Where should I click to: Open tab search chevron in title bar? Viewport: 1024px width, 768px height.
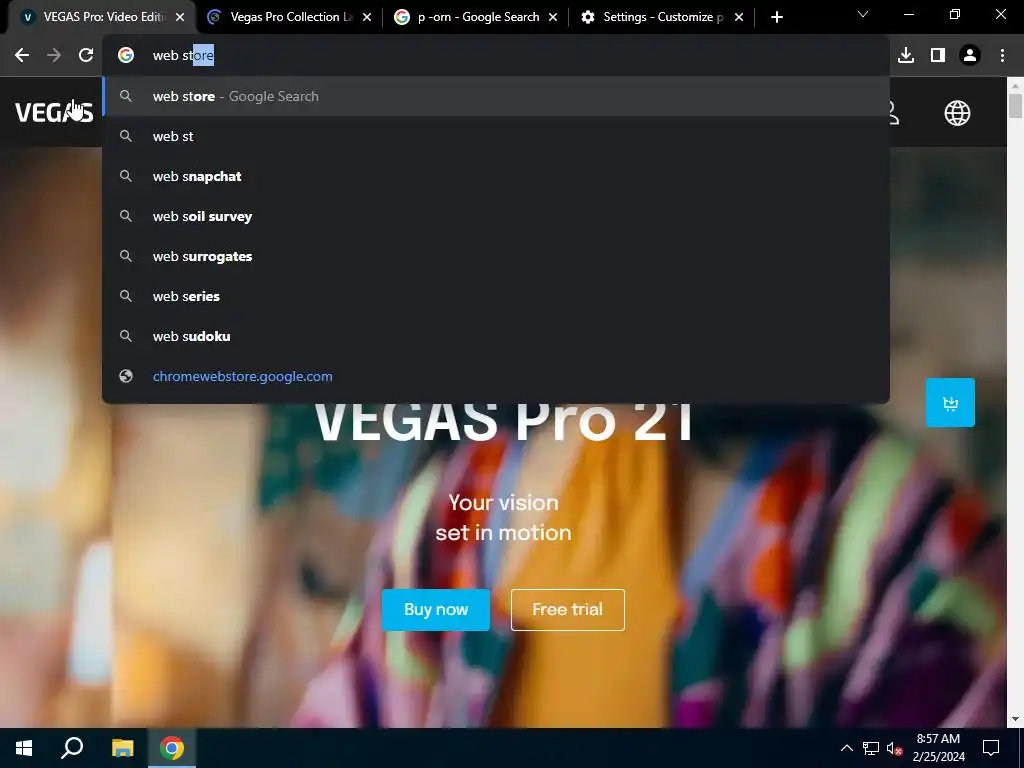(863, 14)
